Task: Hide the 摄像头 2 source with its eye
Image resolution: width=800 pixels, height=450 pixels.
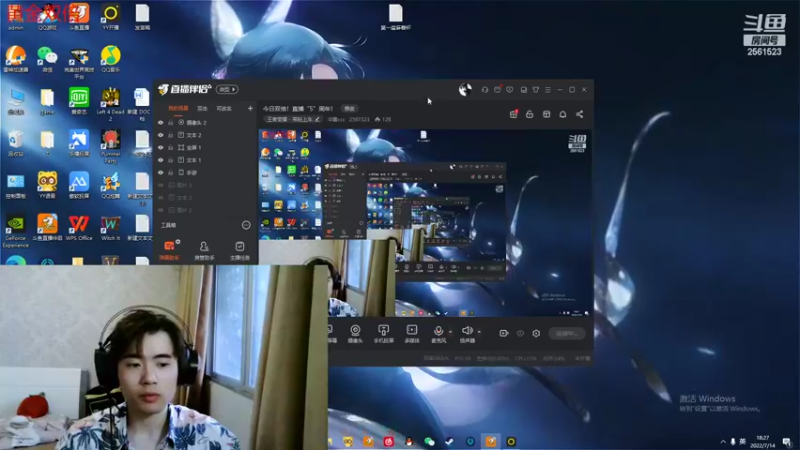Action: pyautogui.click(x=161, y=123)
